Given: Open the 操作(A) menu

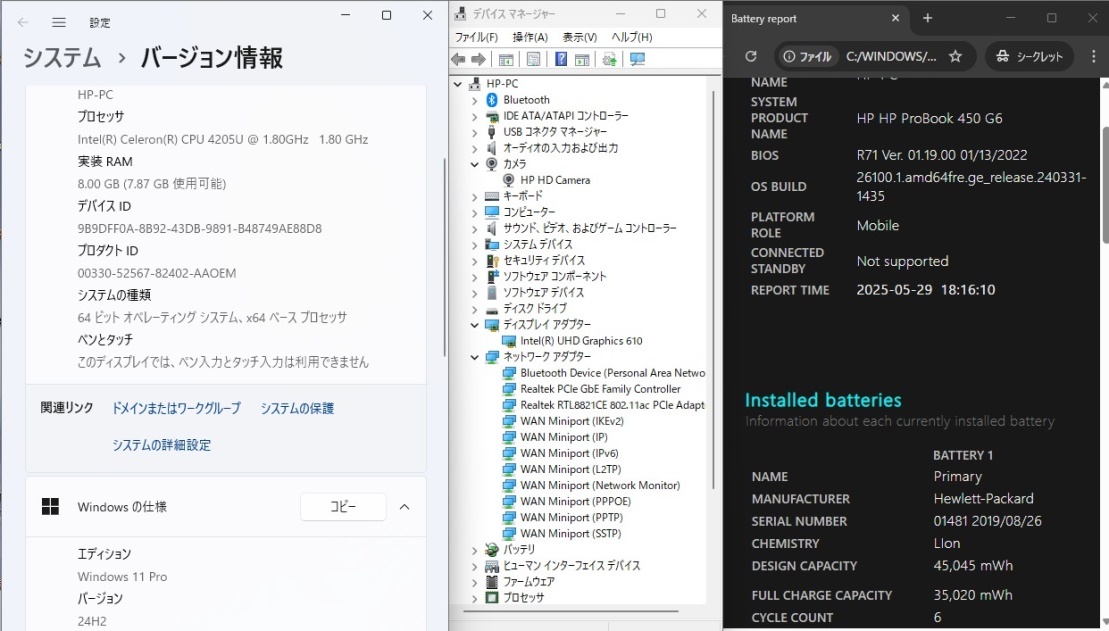Looking at the screenshot, I should tap(530, 37).
